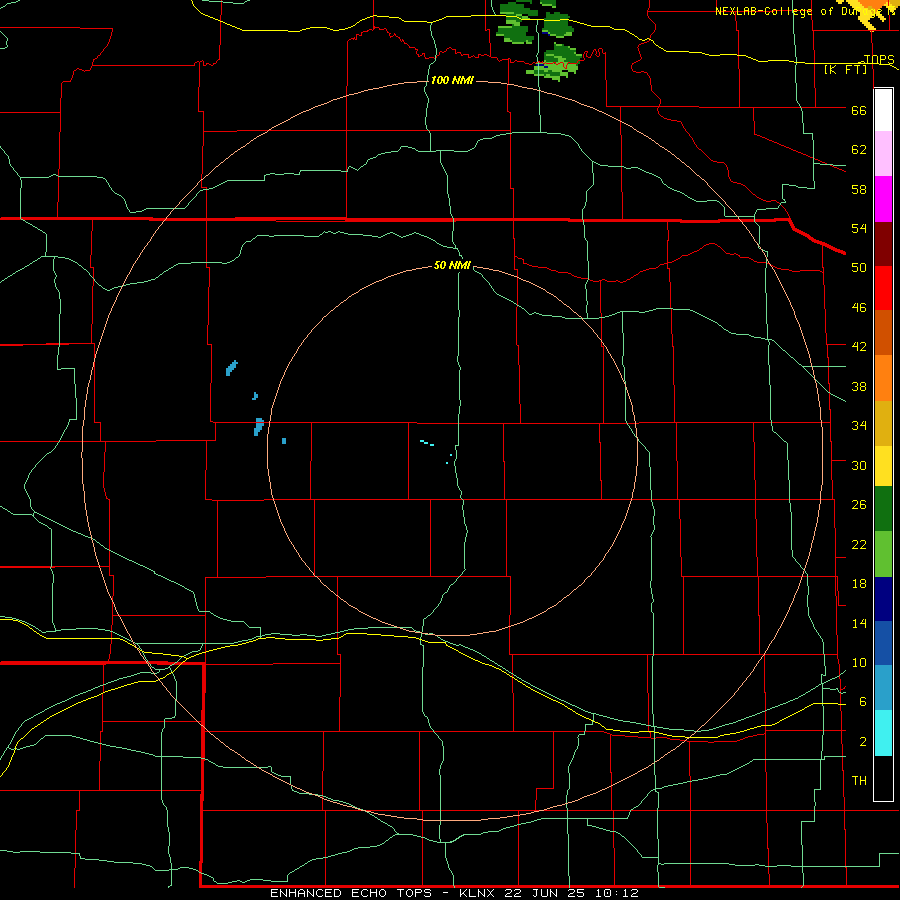
Task: Click the legend value '50'
Action: pos(859,268)
